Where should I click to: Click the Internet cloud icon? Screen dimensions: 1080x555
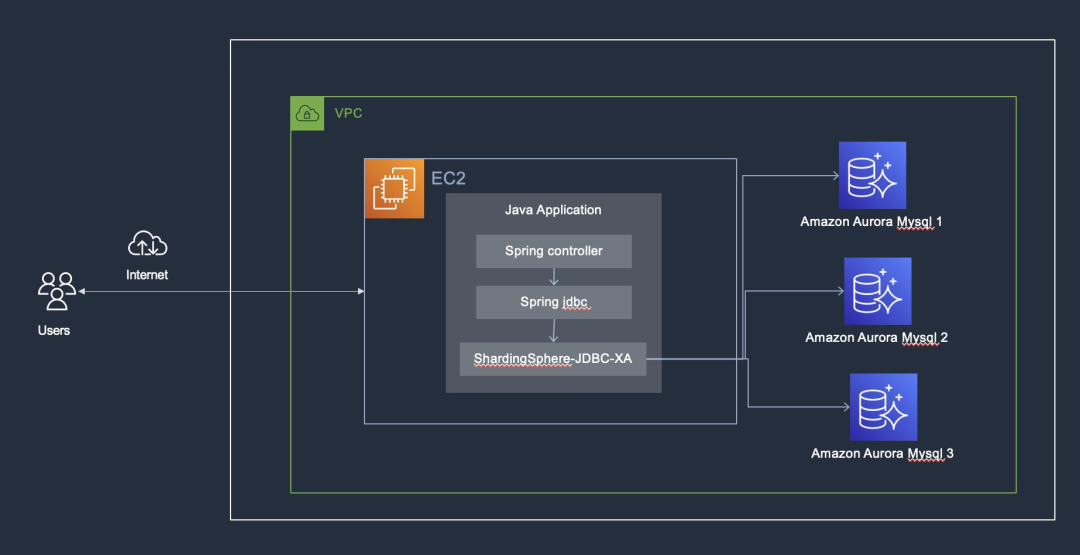coord(147,244)
